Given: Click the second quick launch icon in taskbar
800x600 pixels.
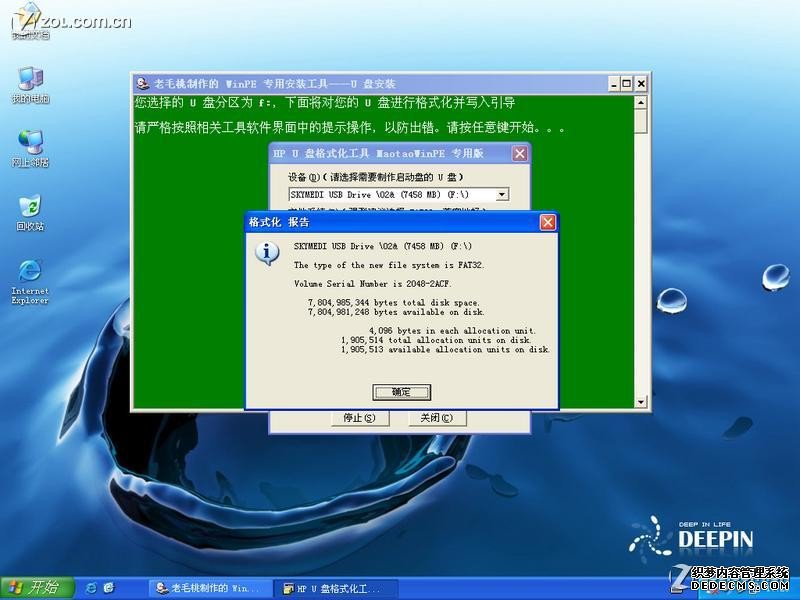Looking at the screenshot, I should pos(109,588).
